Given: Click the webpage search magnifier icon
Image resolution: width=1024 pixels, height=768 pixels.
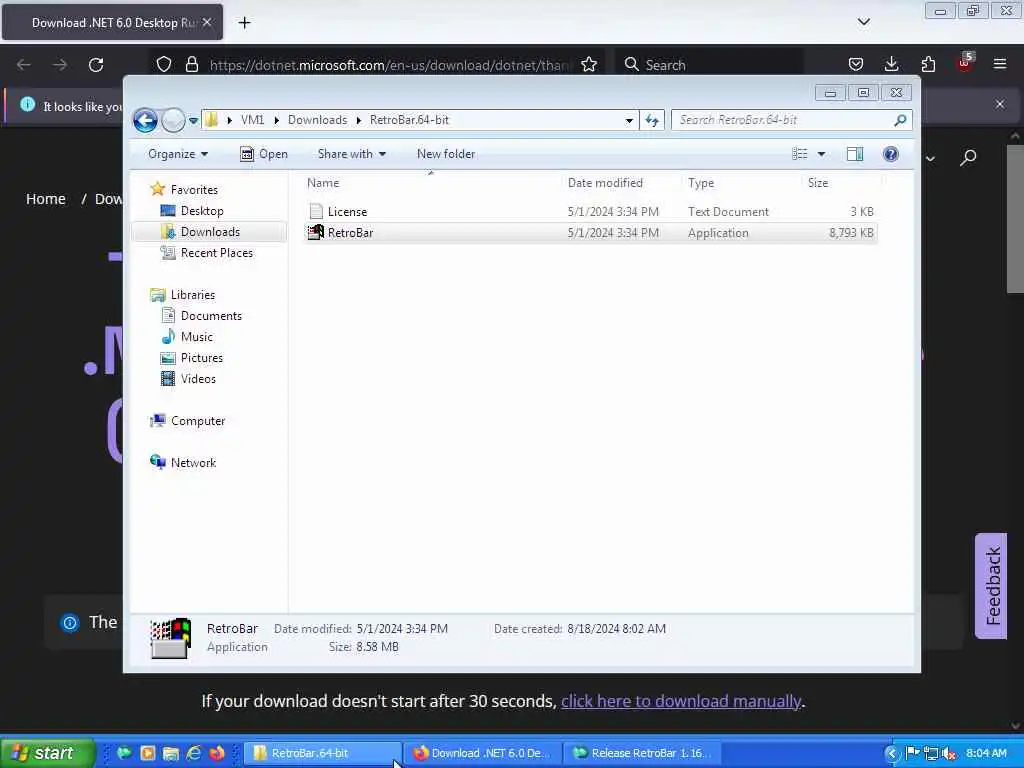Looking at the screenshot, I should coord(968,157).
